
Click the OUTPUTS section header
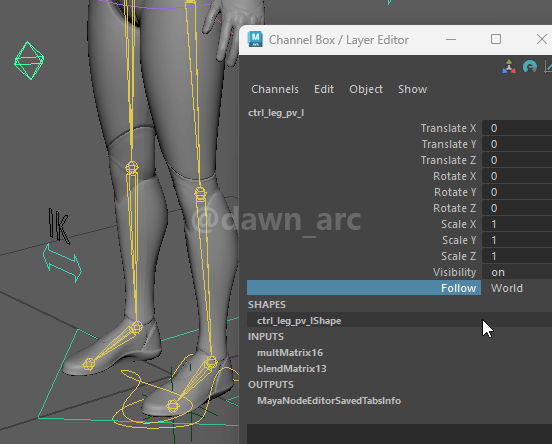tap(271, 384)
